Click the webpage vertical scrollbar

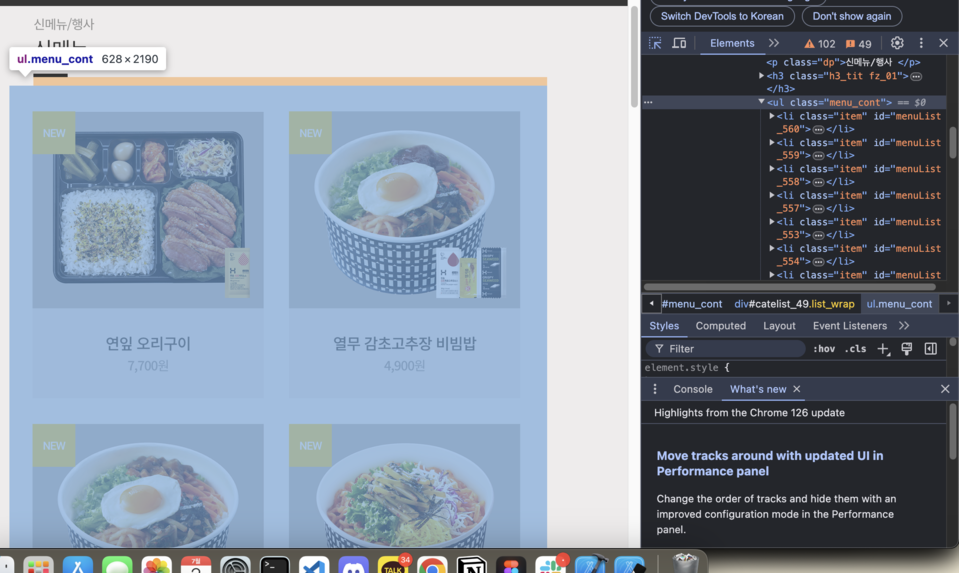click(x=634, y=58)
